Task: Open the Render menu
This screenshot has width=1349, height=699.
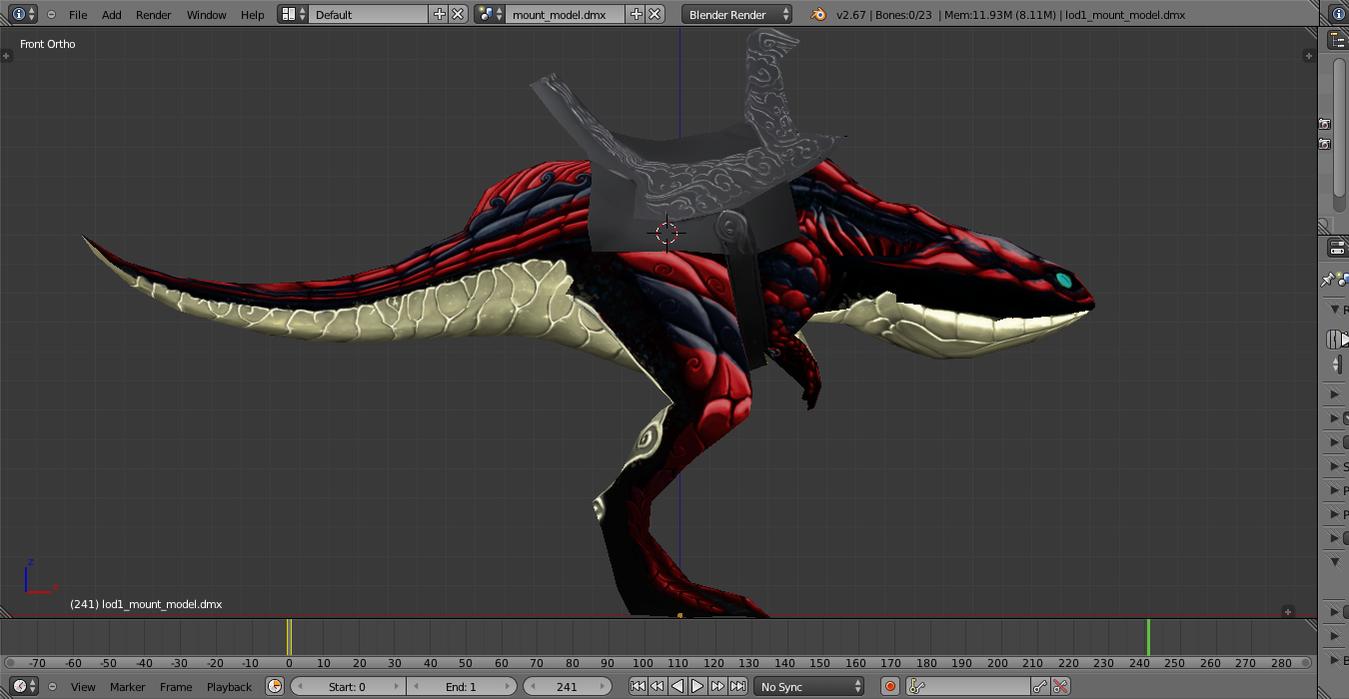Action: pyautogui.click(x=154, y=15)
